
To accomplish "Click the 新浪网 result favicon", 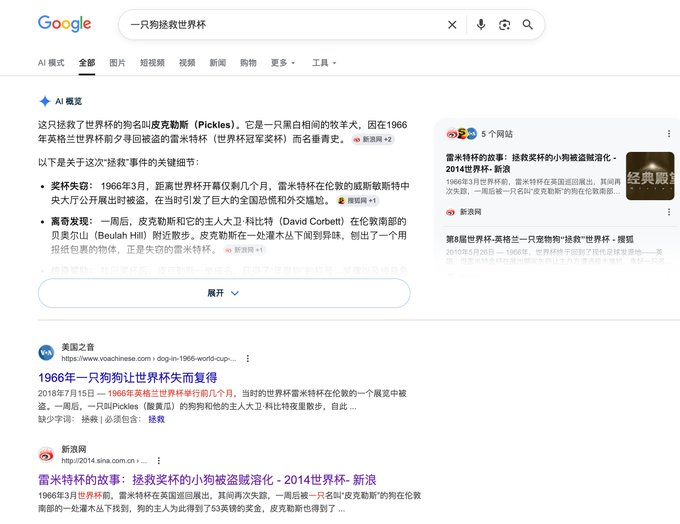I will click(x=46, y=455).
